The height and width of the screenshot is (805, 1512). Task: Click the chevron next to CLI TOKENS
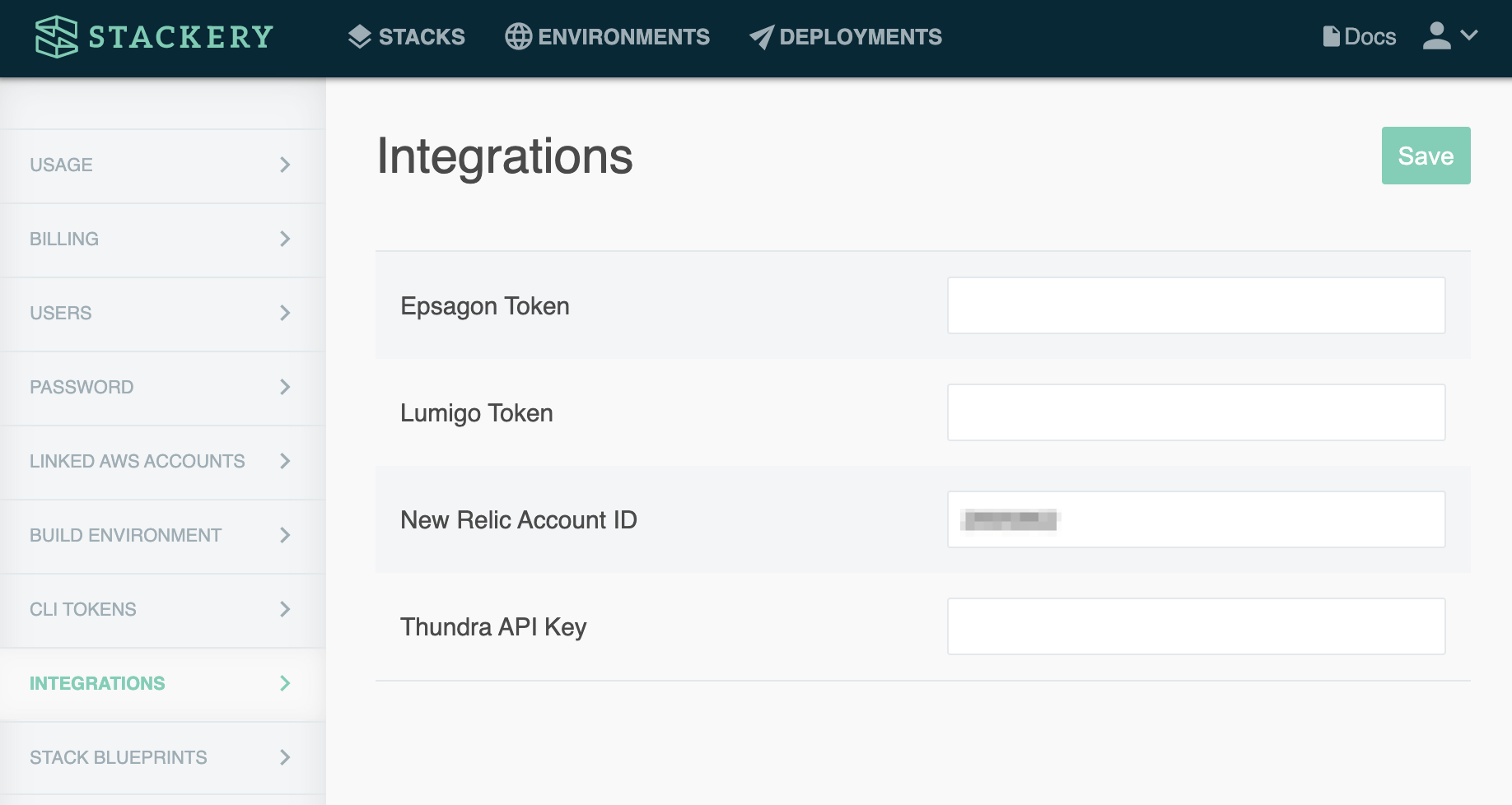(x=285, y=609)
